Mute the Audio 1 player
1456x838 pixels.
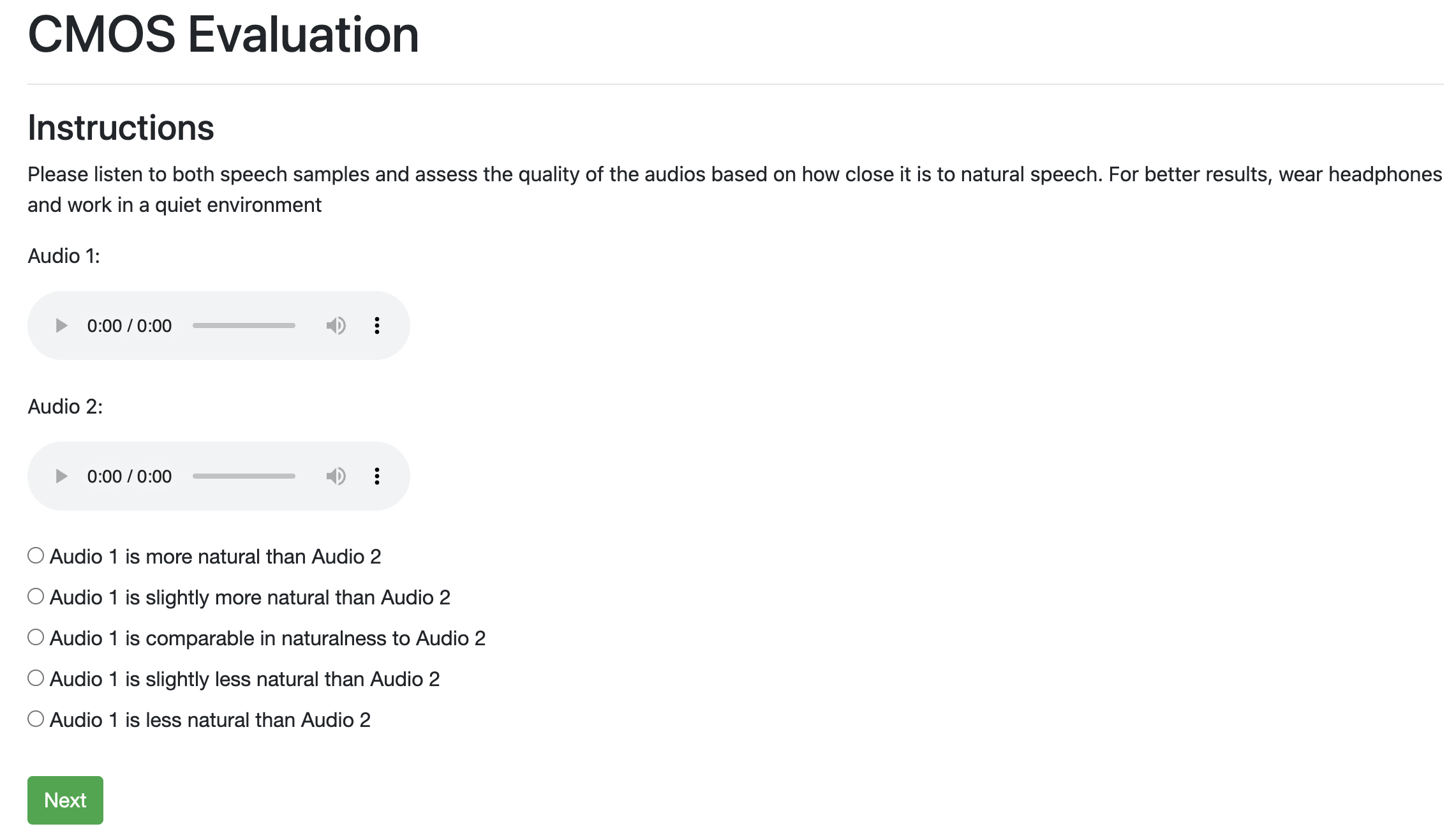pos(336,325)
